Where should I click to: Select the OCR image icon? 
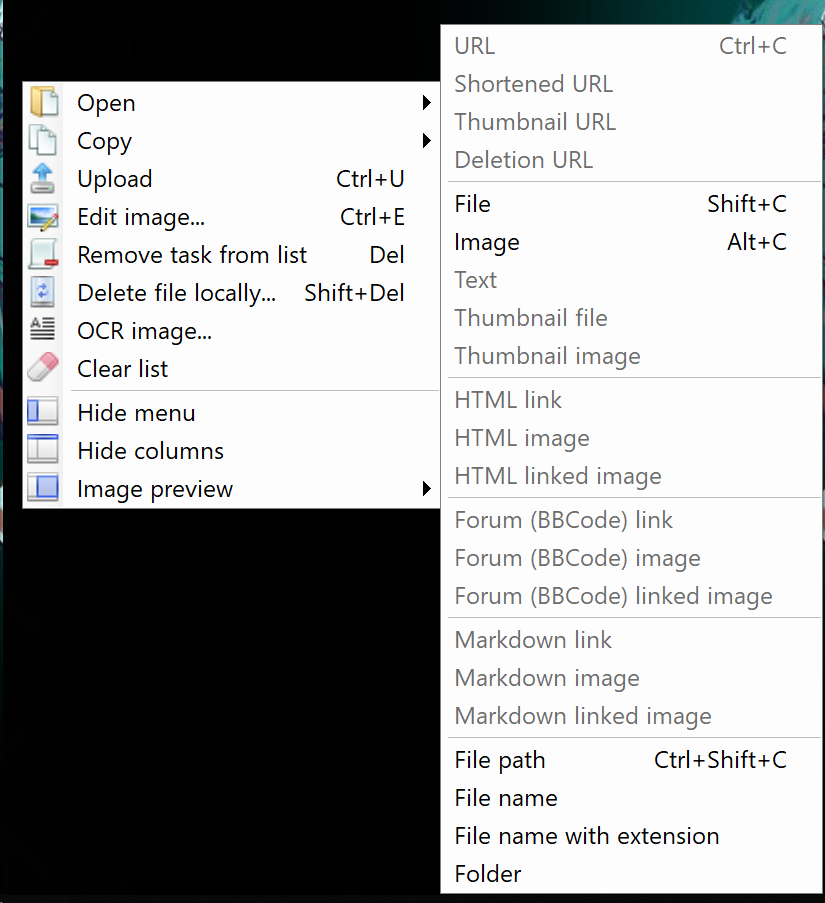click(x=43, y=331)
